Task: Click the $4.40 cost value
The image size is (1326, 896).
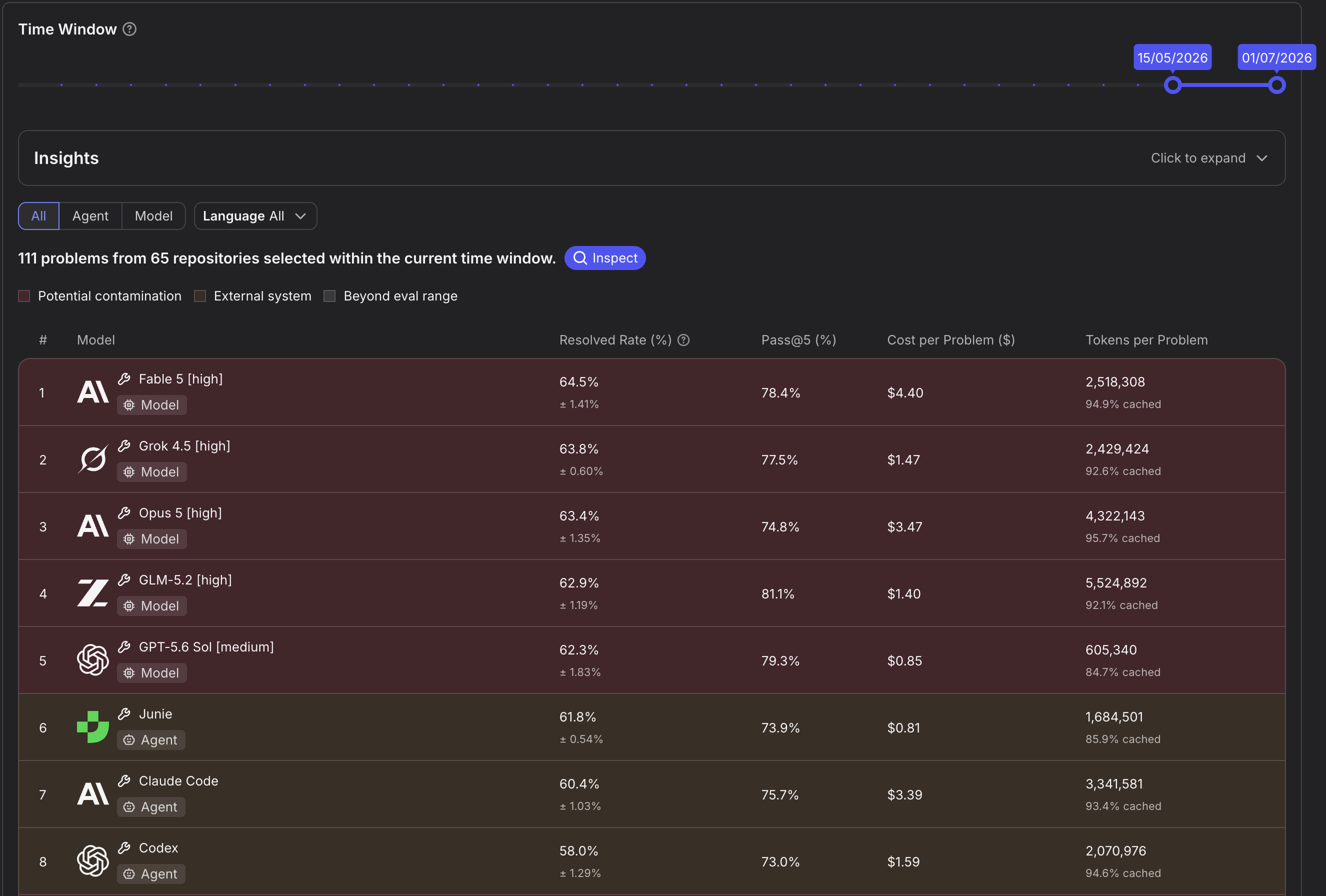Action: (x=905, y=392)
